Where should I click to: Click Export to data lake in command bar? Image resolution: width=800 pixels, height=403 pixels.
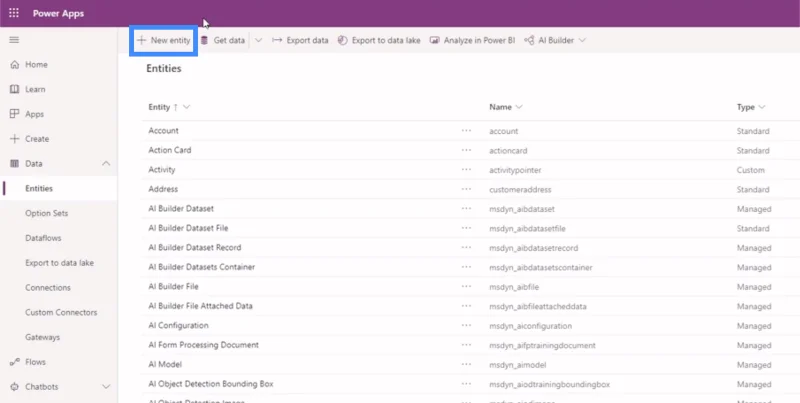coord(386,40)
